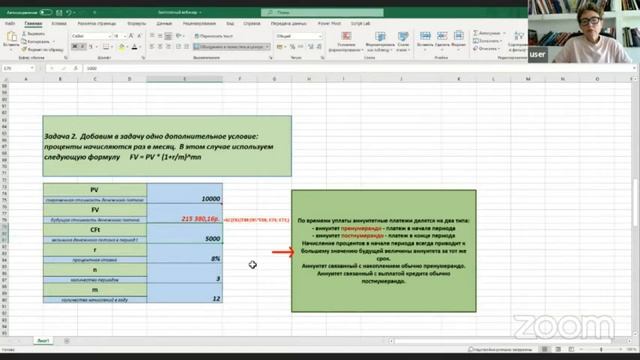Click the Align Right icon

click(168, 47)
